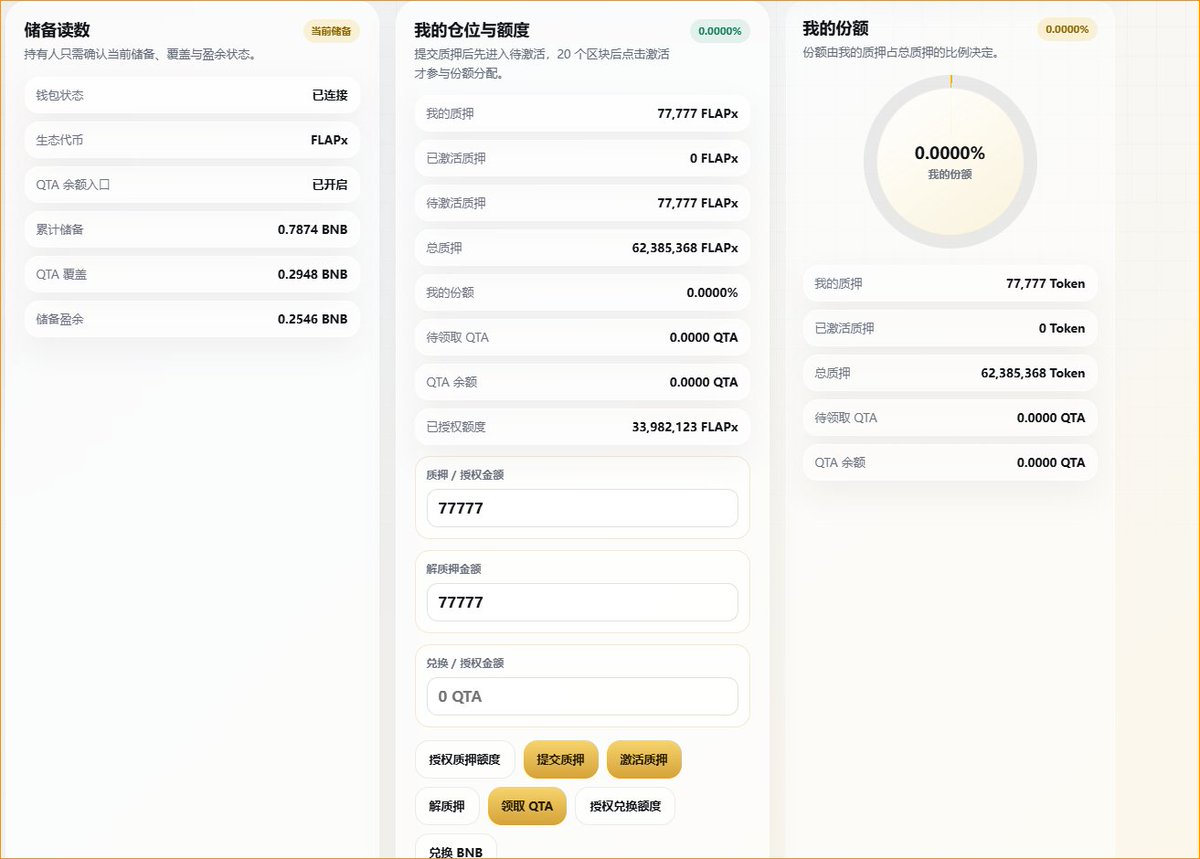Click the 钱包状态 已连接 row
The image size is (1200, 859).
point(192,95)
